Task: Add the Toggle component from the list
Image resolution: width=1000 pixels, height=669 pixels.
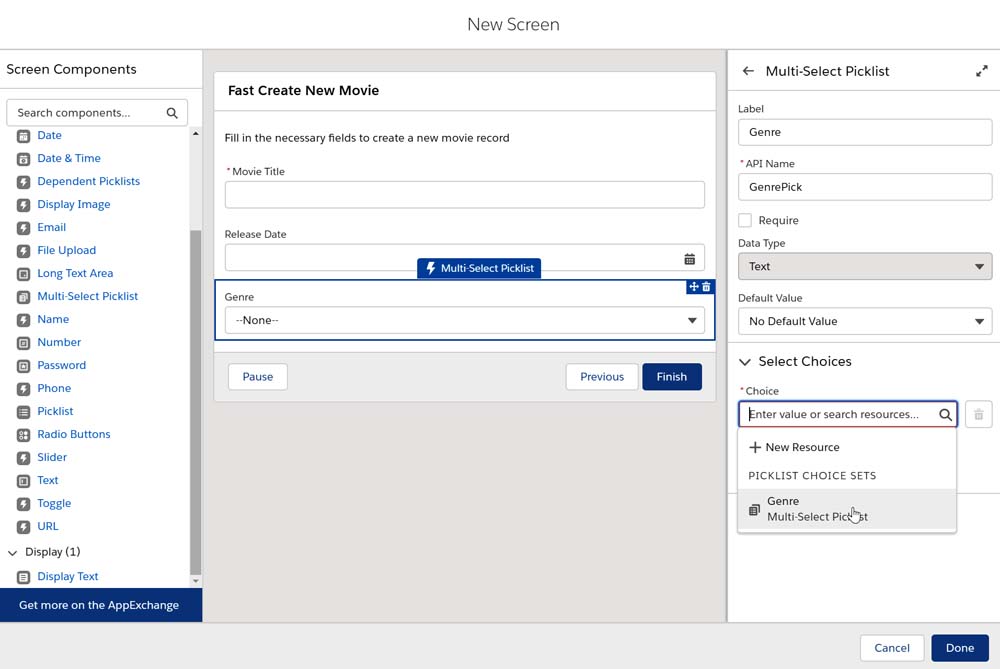Action: click(54, 503)
